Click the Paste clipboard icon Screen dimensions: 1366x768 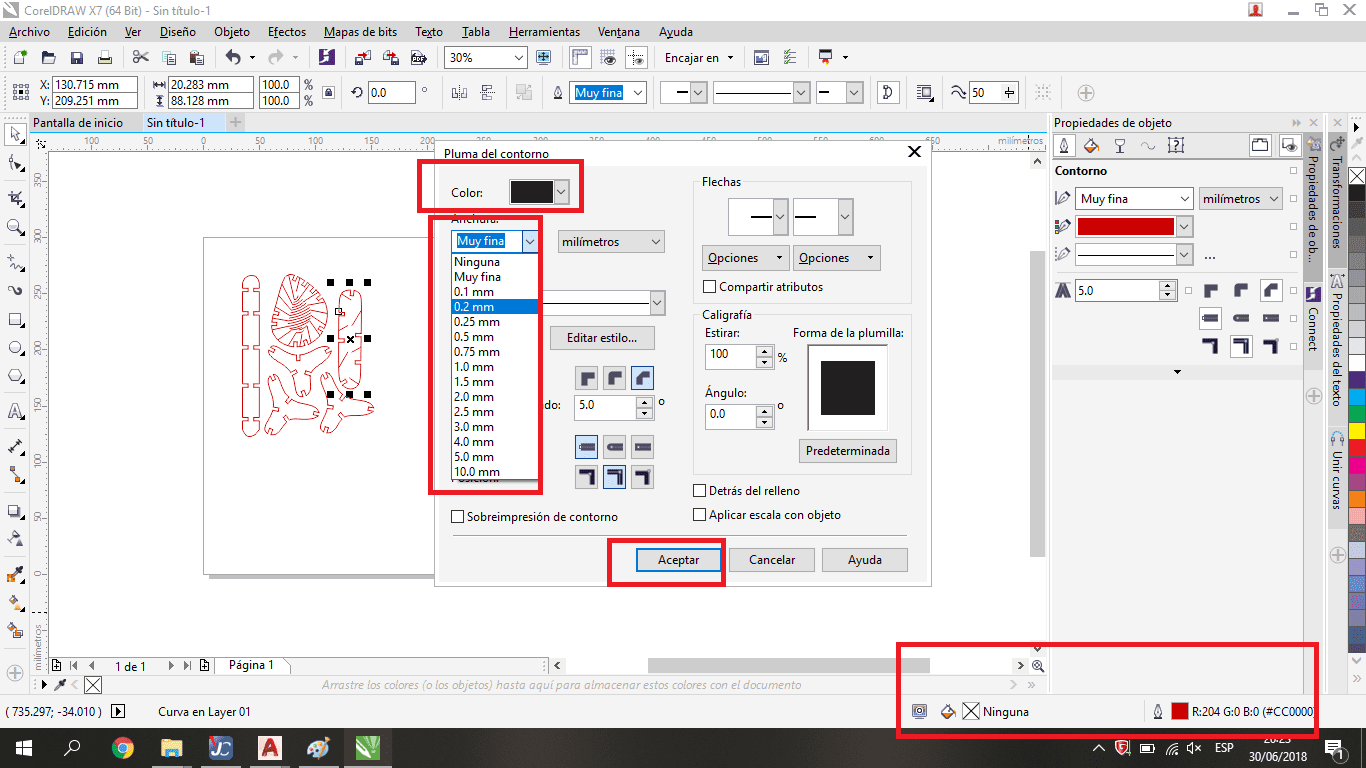196,58
